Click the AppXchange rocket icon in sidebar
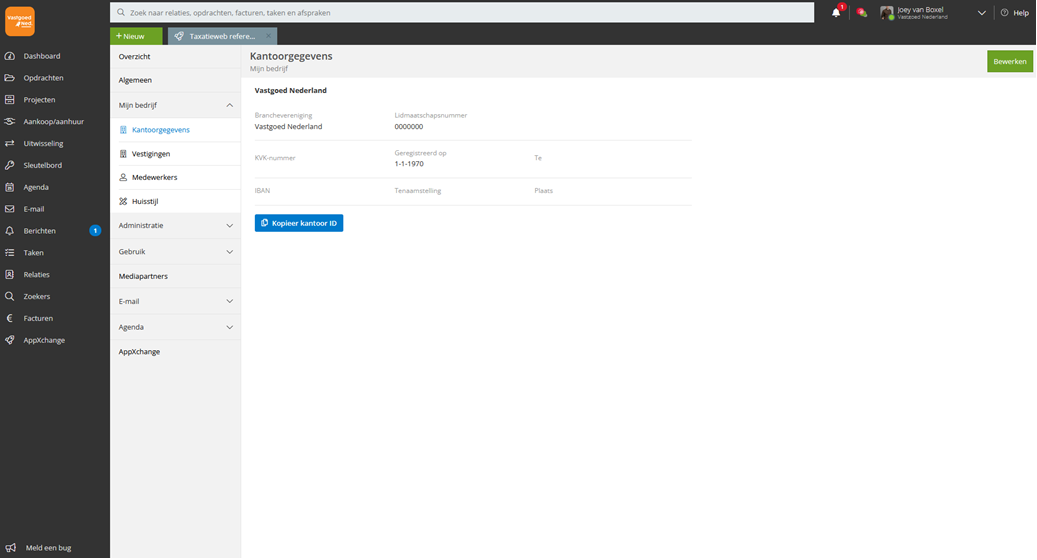 point(10,340)
